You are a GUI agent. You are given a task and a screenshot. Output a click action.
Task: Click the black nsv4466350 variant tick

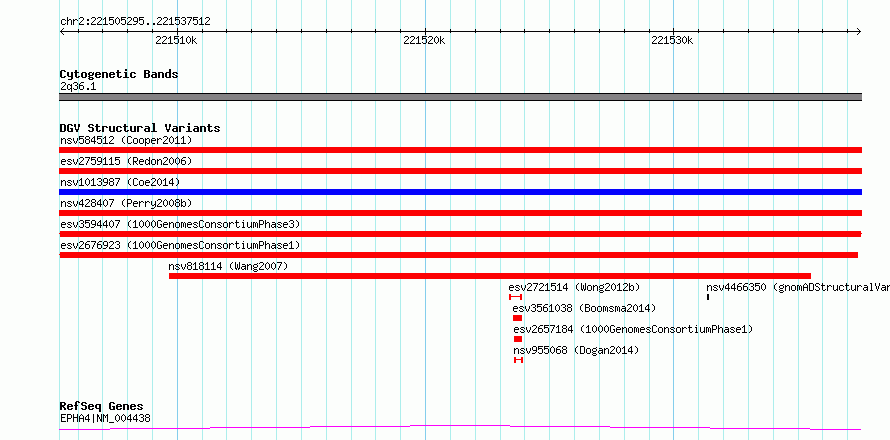pos(708,297)
